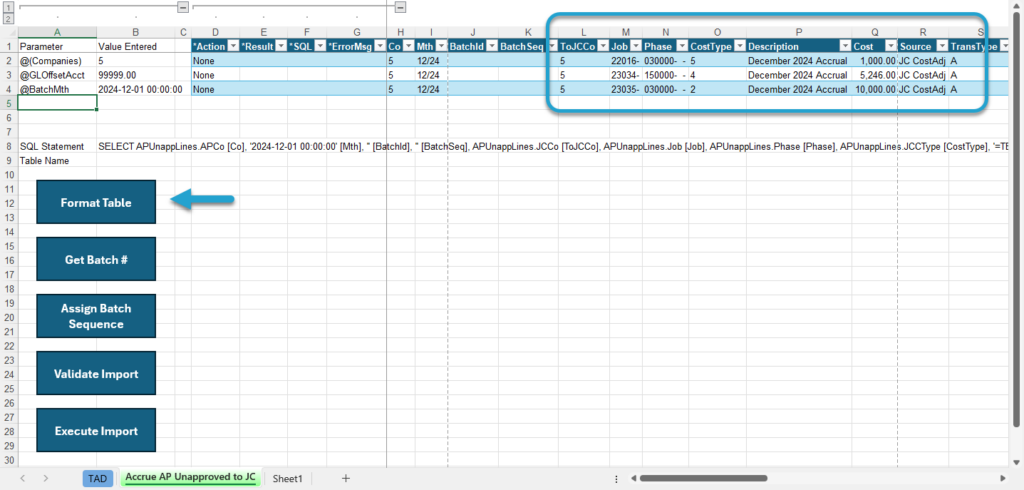Image resolution: width=1024 pixels, height=490 pixels.
Task: Select the empty active cell A5
Action: tap(57, 103)
